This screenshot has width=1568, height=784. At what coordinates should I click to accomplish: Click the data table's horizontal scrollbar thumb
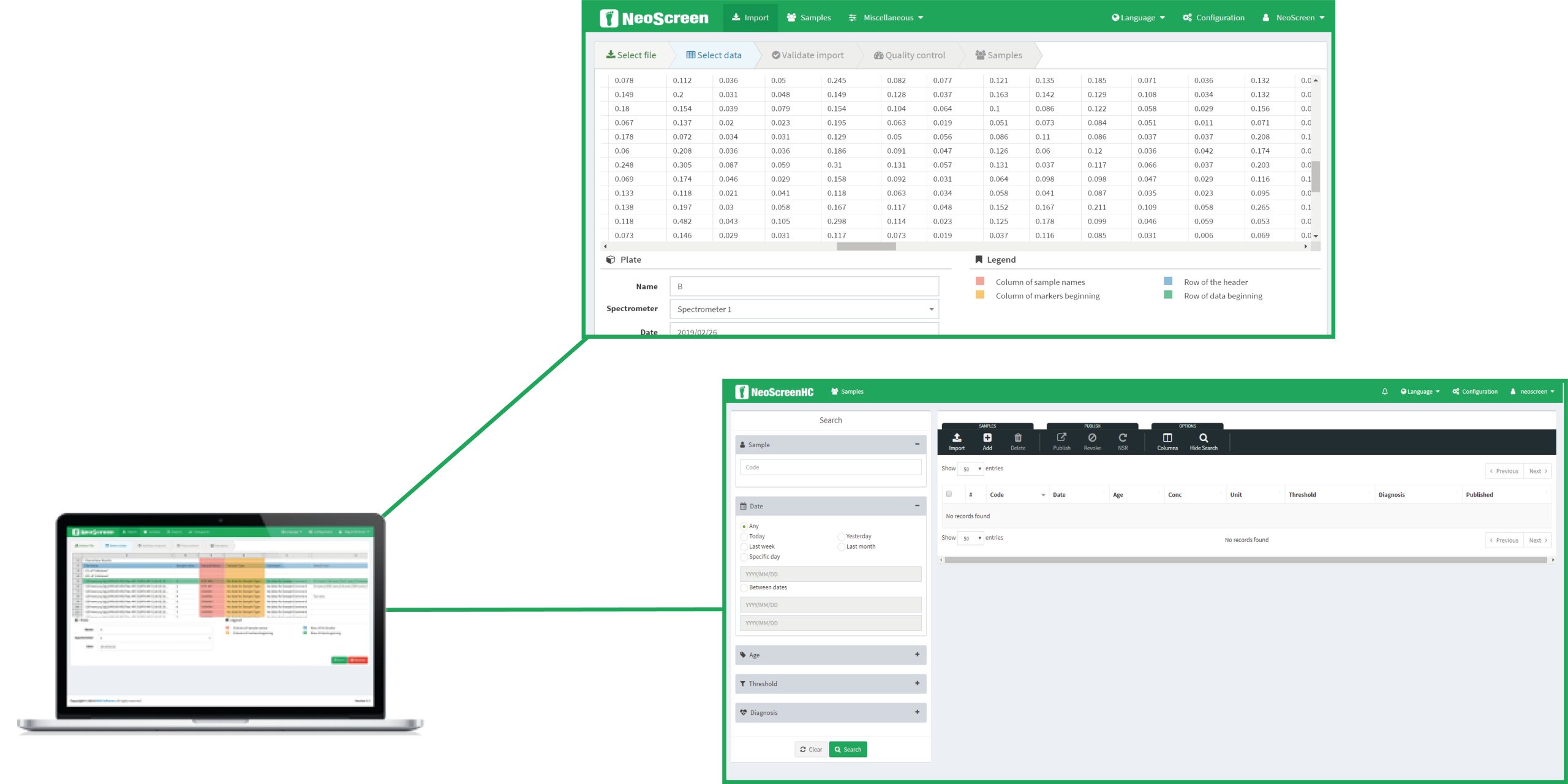point(866,246)
